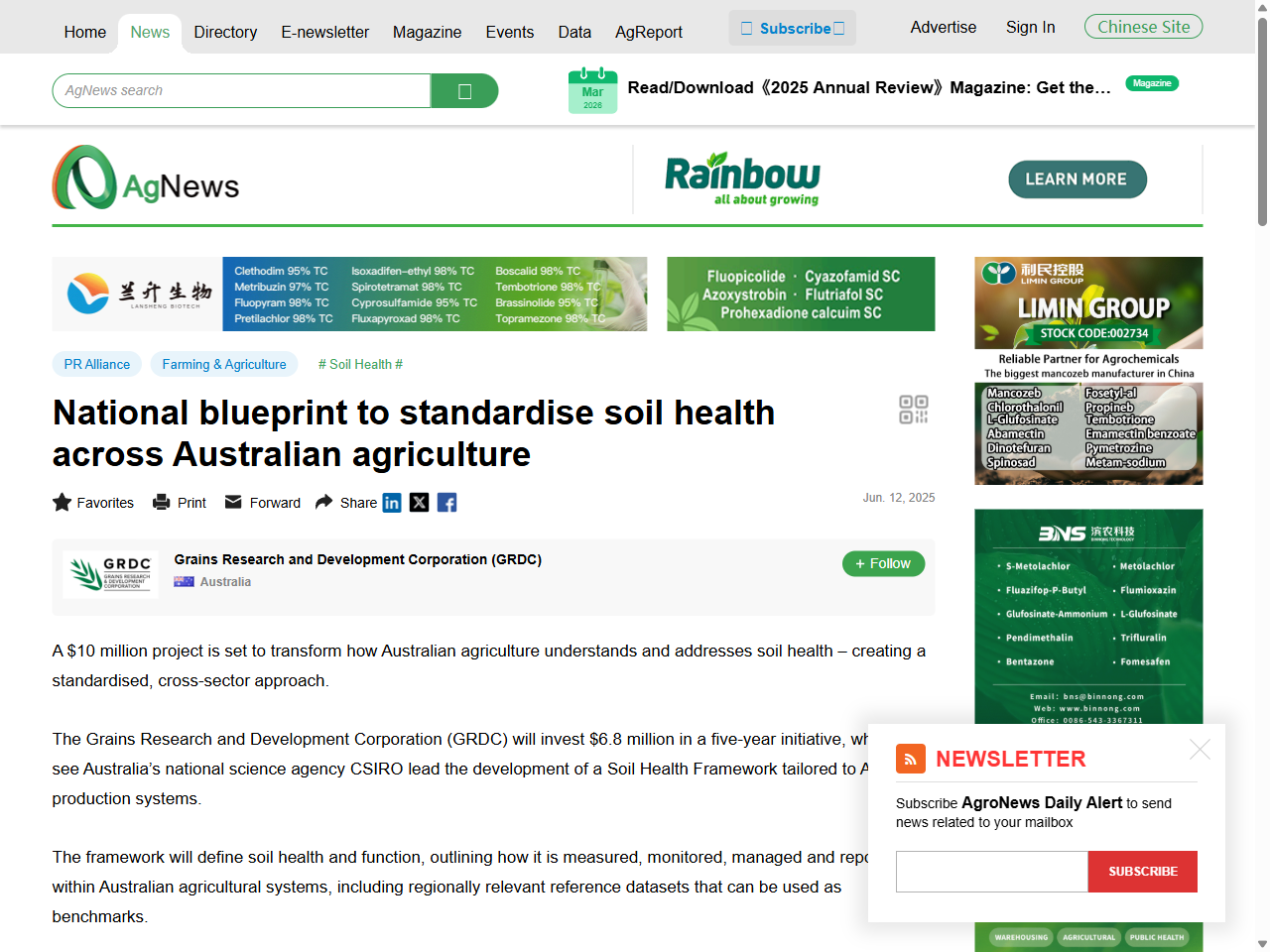
Task: Select the News tab
Action: pyautogui.click(x=150, y=32)
